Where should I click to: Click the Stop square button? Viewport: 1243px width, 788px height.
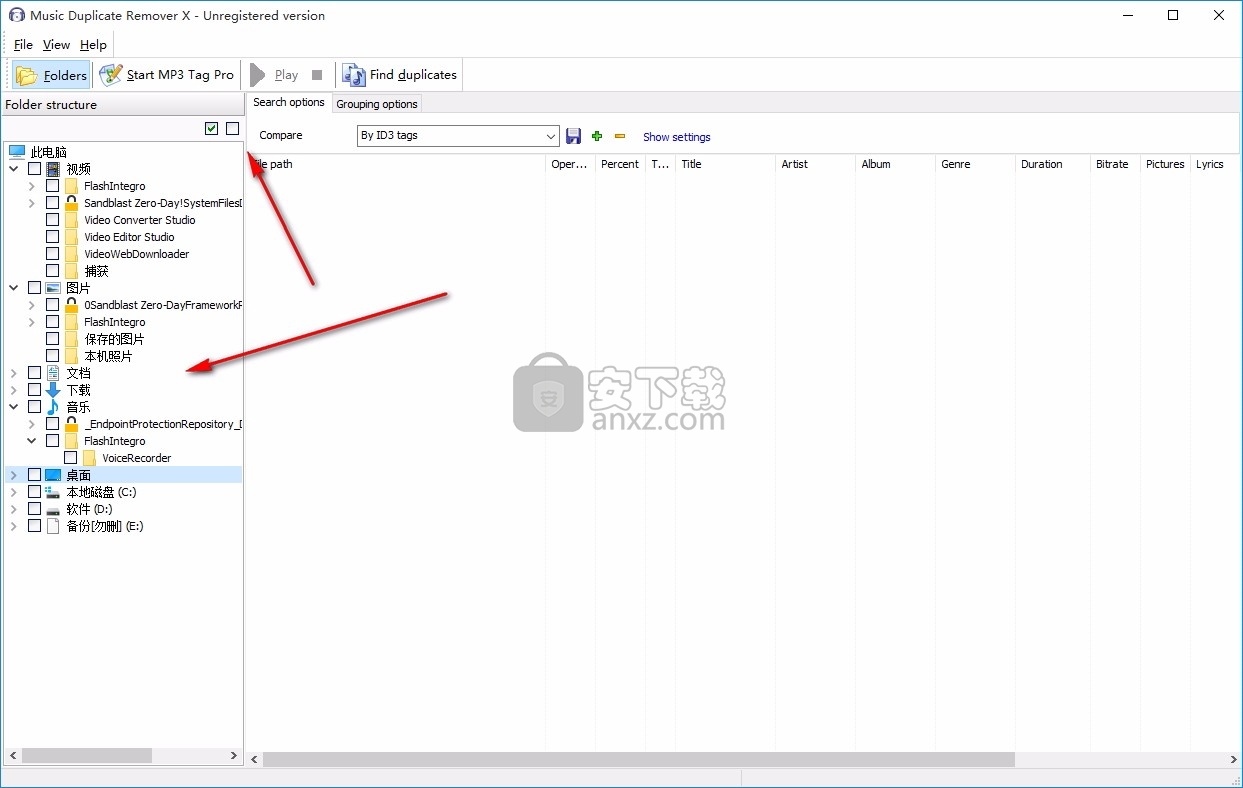coord(317,75)
